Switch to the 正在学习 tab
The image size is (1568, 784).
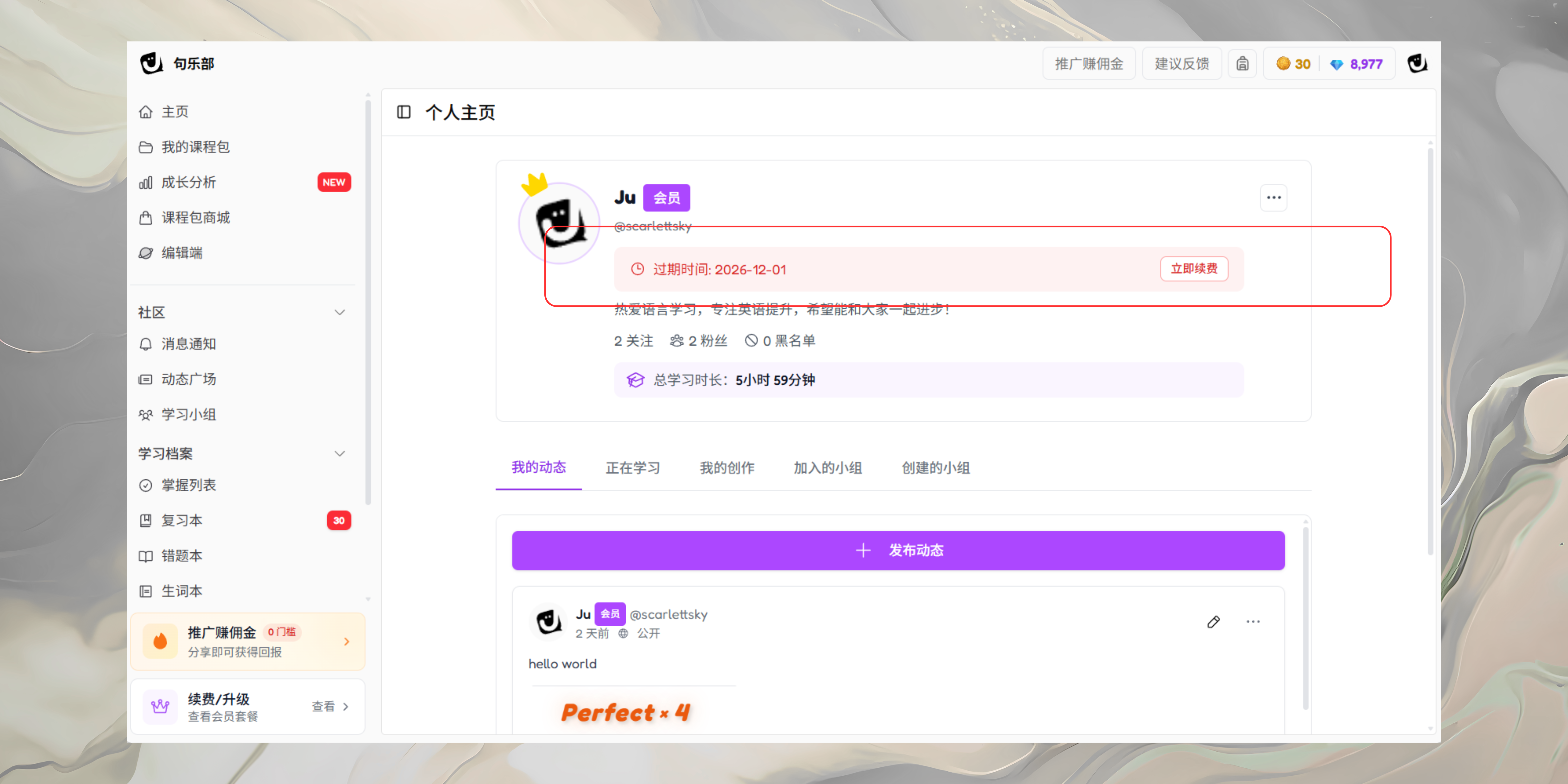tap(632, 467)
